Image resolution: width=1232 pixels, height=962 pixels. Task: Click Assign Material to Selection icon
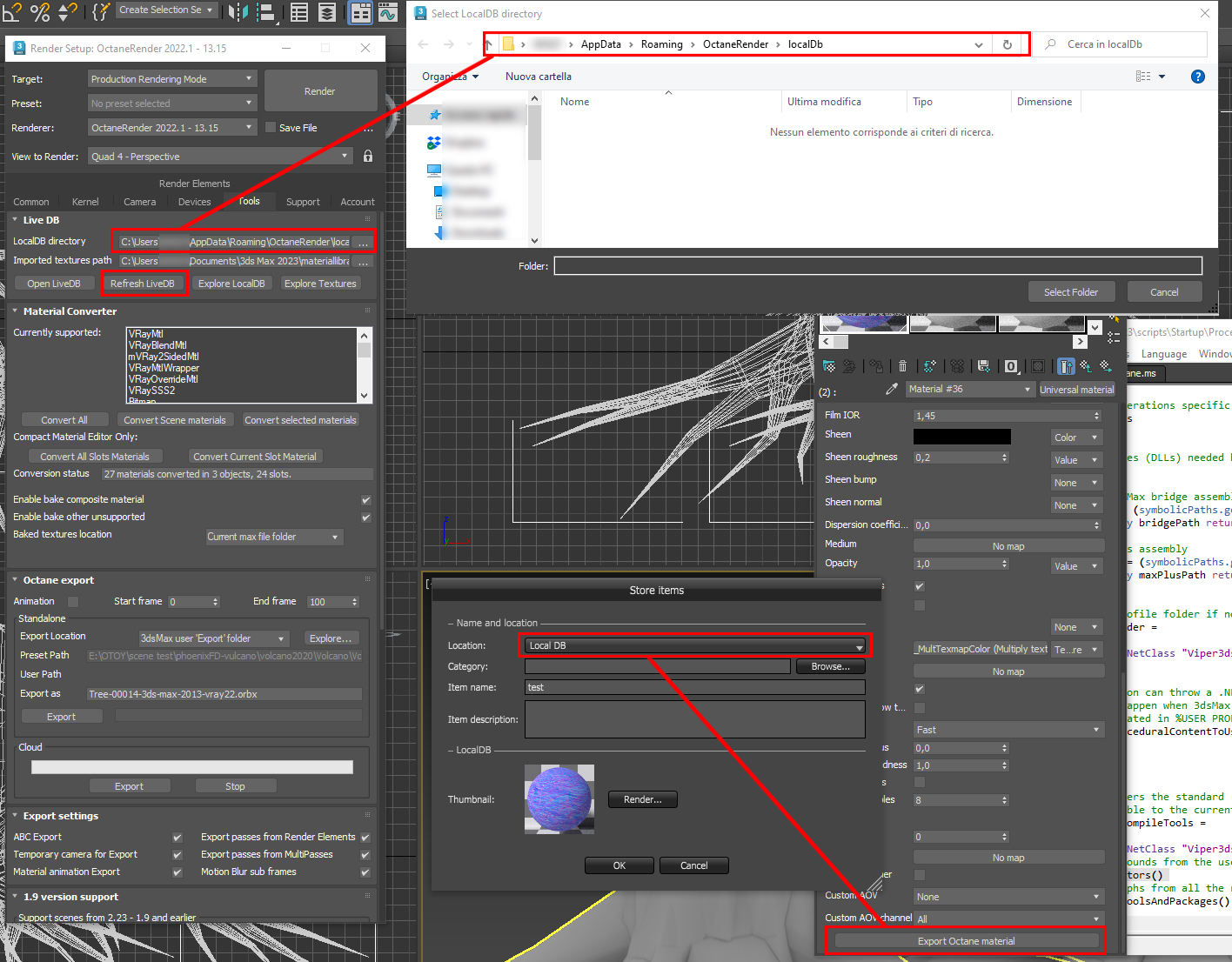tap(876, 366)
